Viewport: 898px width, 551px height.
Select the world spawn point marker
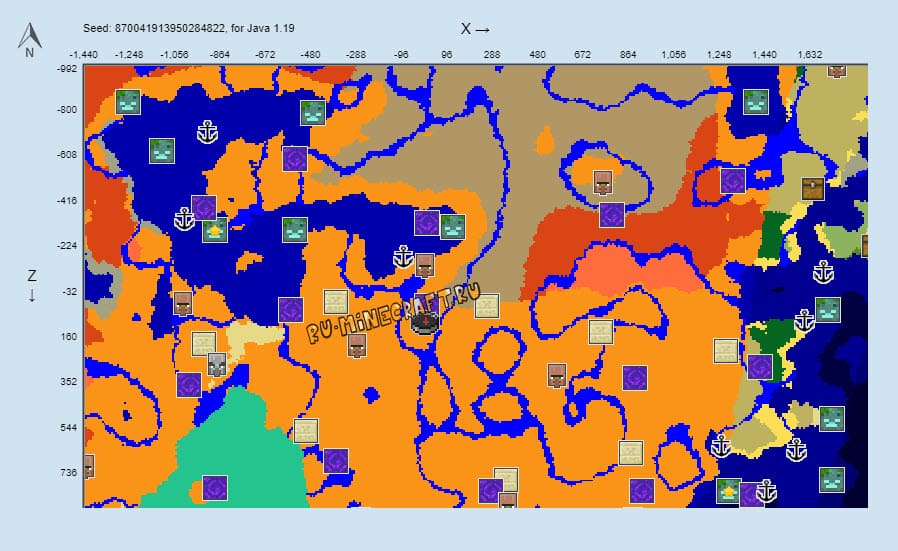[x=426, y=322]
